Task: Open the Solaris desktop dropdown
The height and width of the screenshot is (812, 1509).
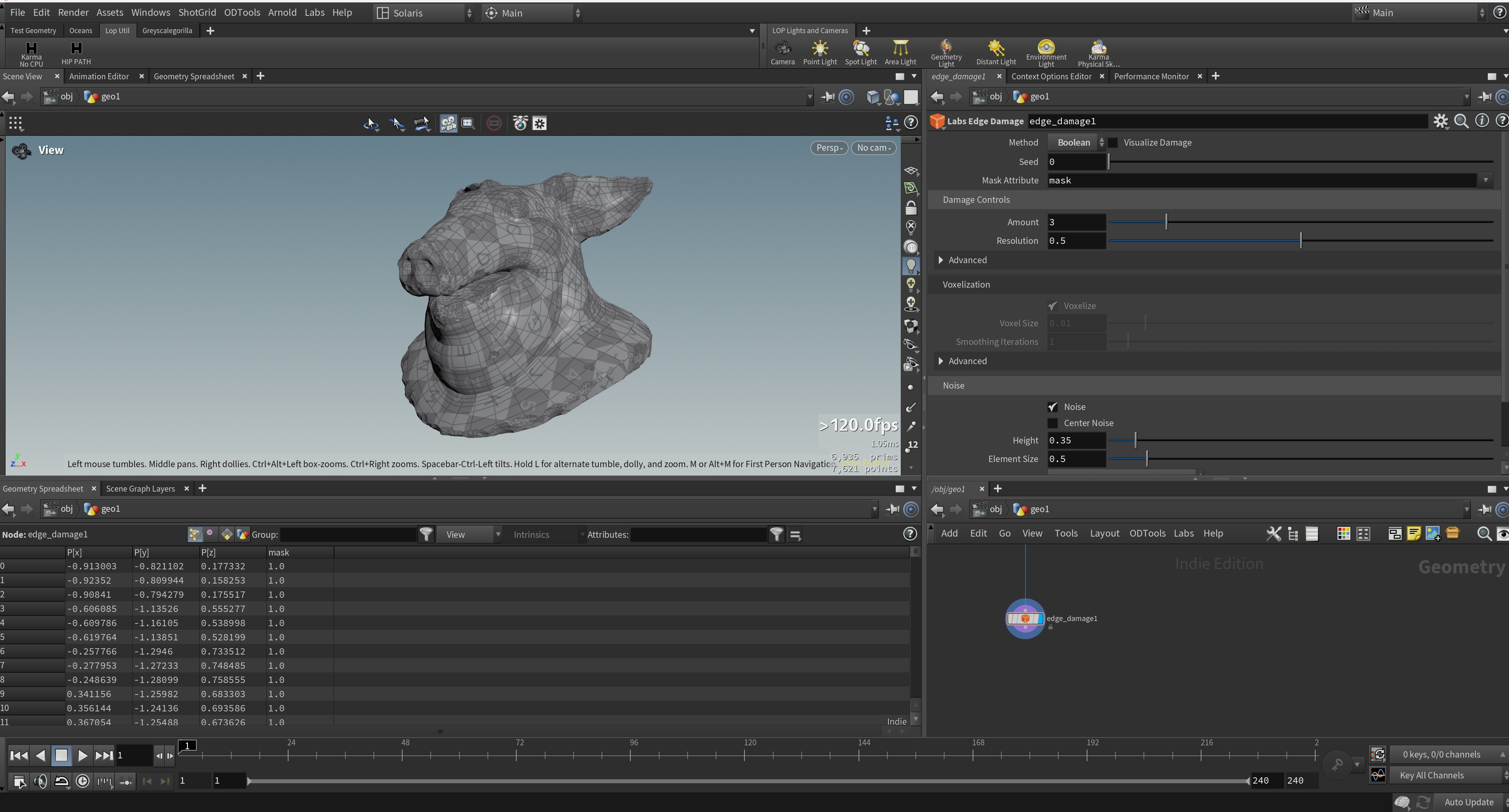Action: point(424,13)
